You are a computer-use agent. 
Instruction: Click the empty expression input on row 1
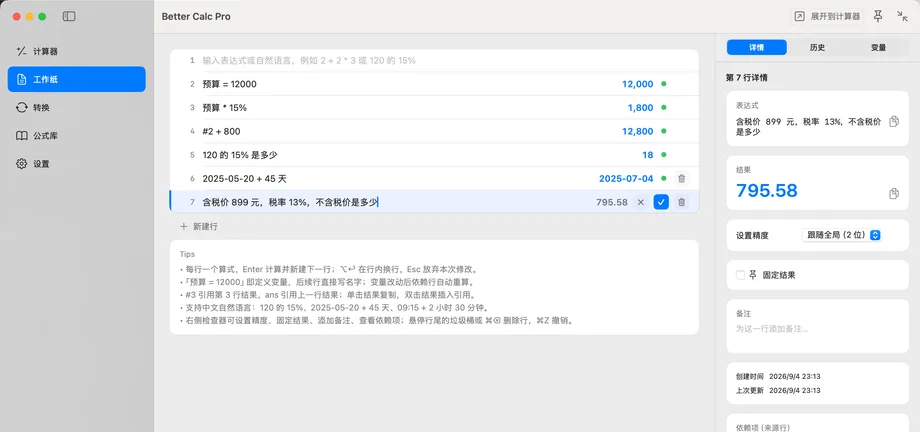click(x=434, y=60)
